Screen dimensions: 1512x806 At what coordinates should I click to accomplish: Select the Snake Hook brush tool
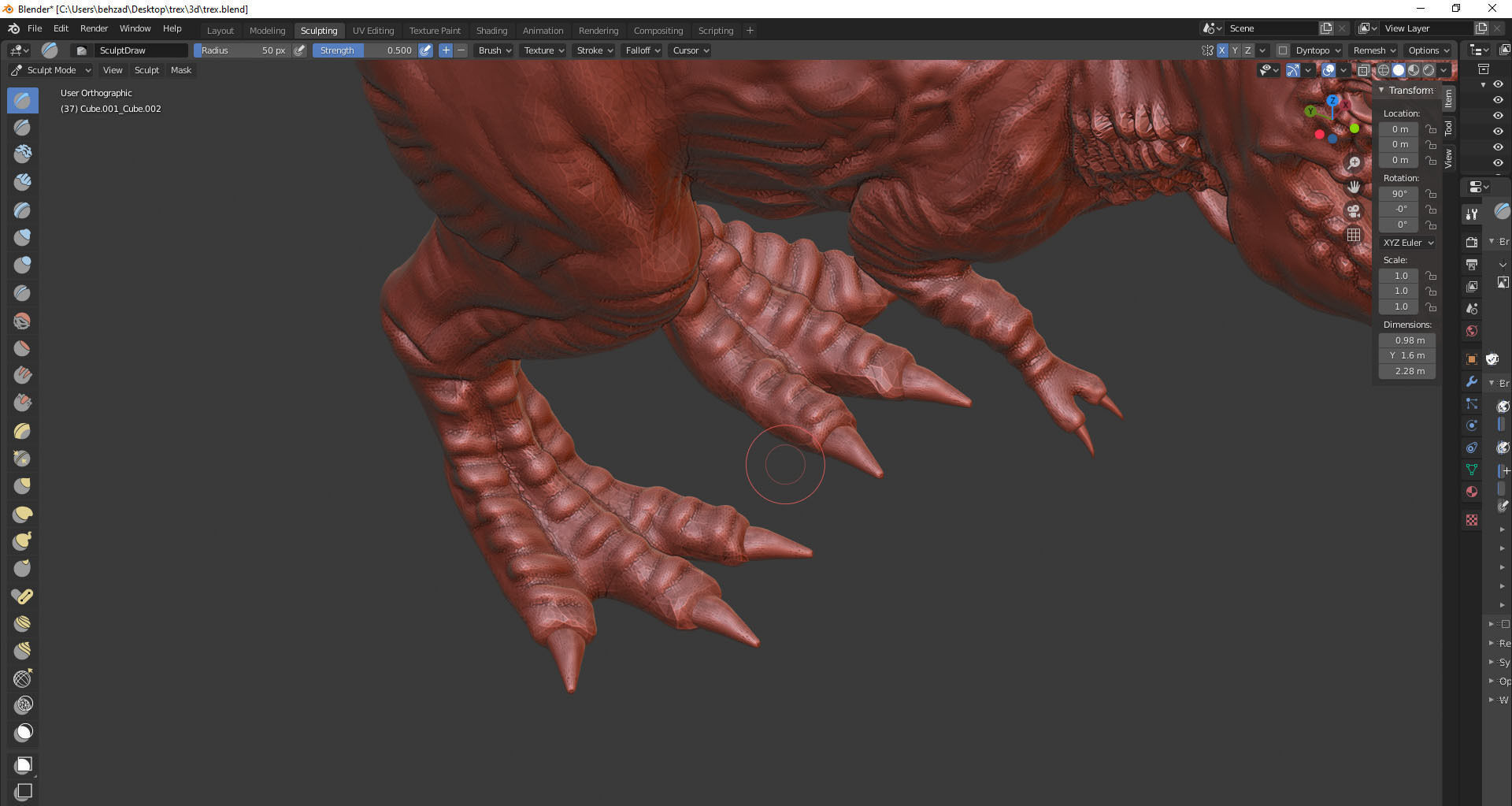pyautogui.click(x=23, y=541)
